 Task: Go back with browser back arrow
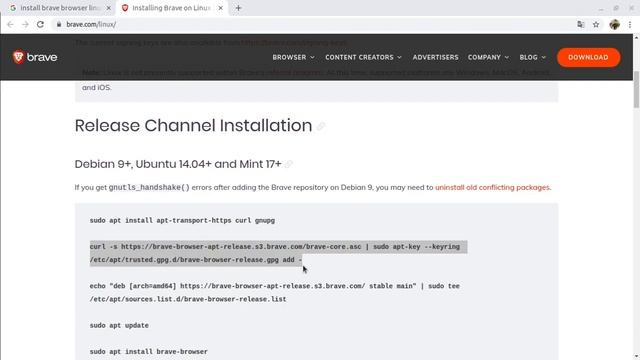(10, 24)
